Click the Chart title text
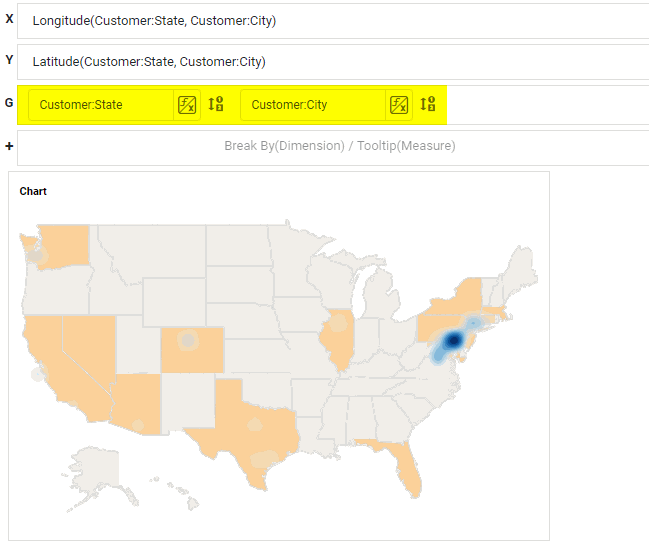Viewport: 649px width, 547px height. point(33,191)
